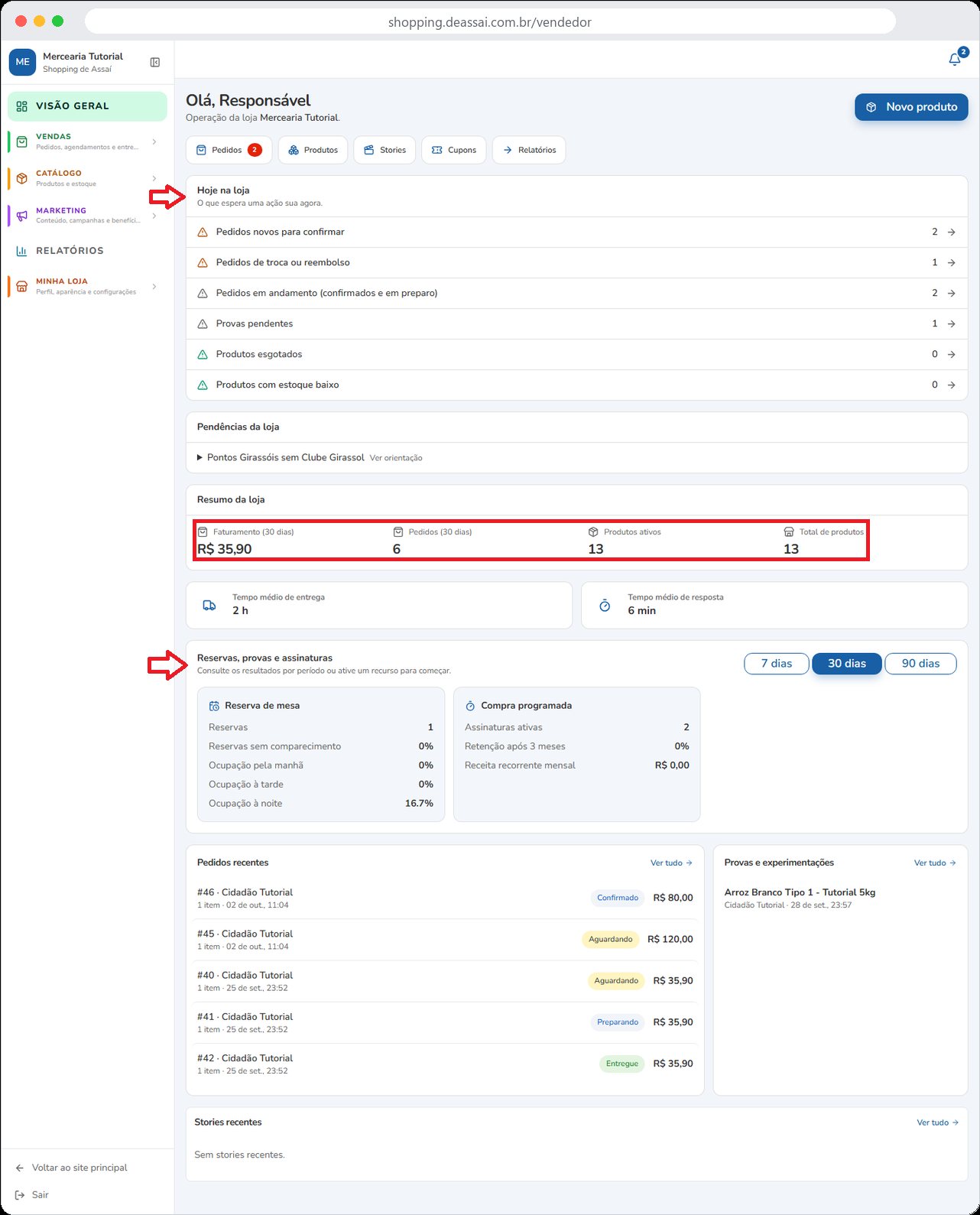
Task: Open the Stories quick tab
Action: 385,150
